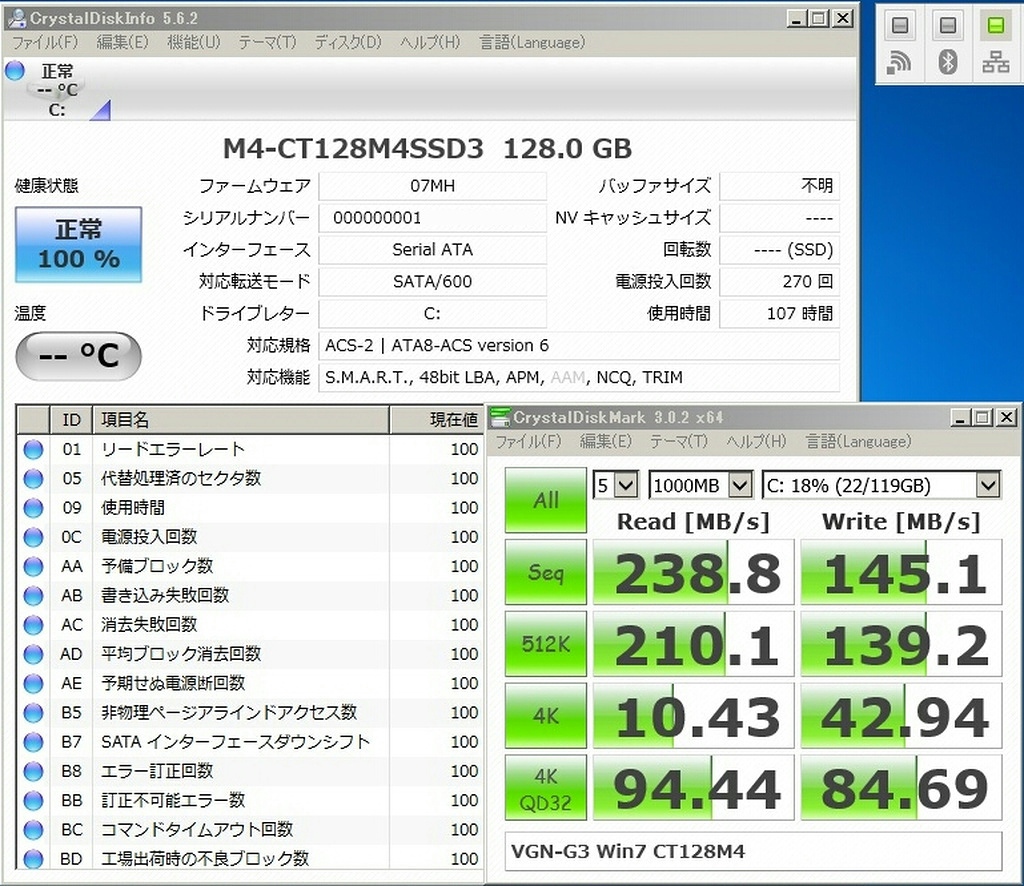
Task: Click status circle for SATA インターフェースダウンシフト row
Action: (x=33, y=742)
